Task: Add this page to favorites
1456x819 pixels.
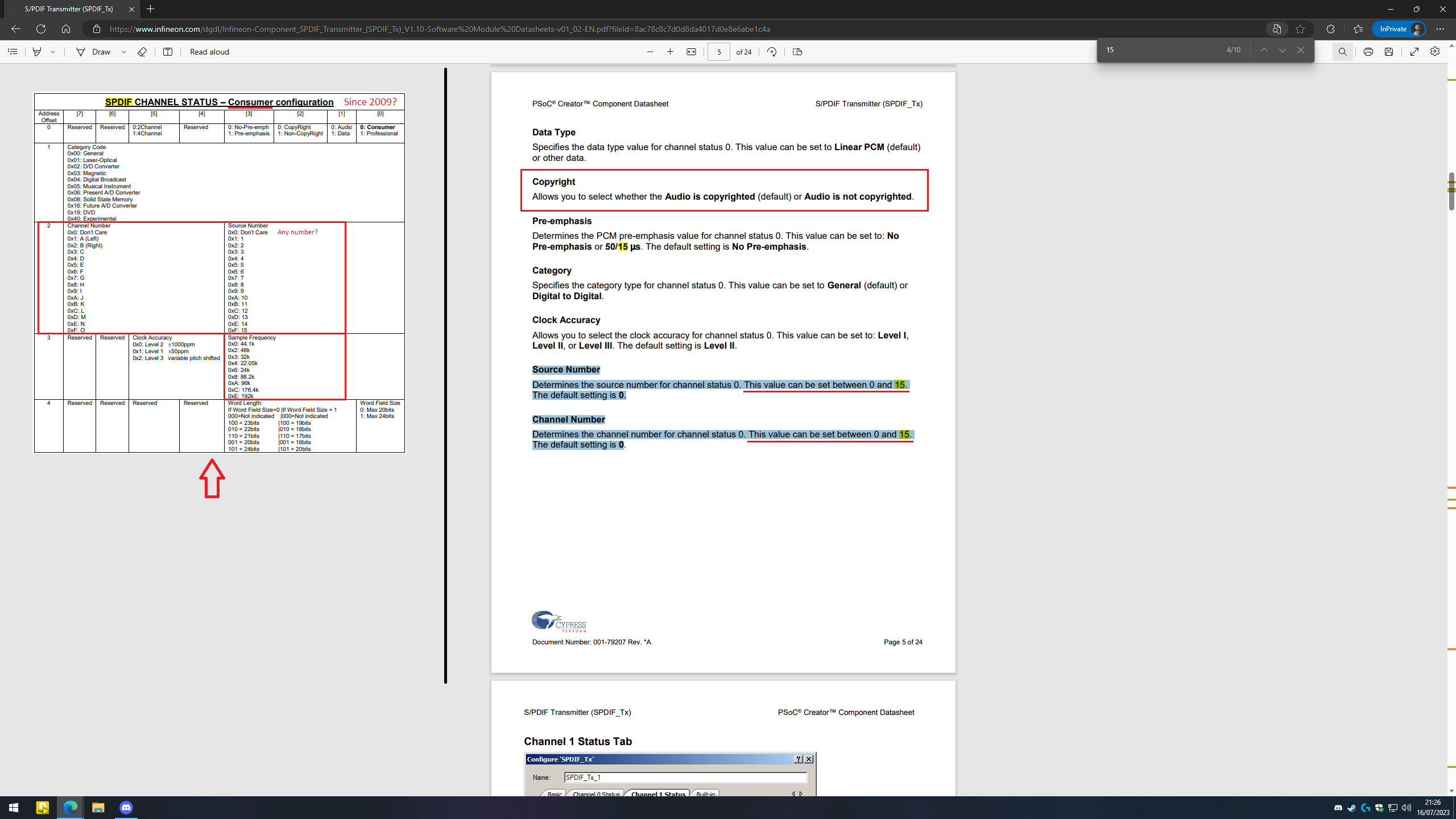Action: click(1300, 29)
